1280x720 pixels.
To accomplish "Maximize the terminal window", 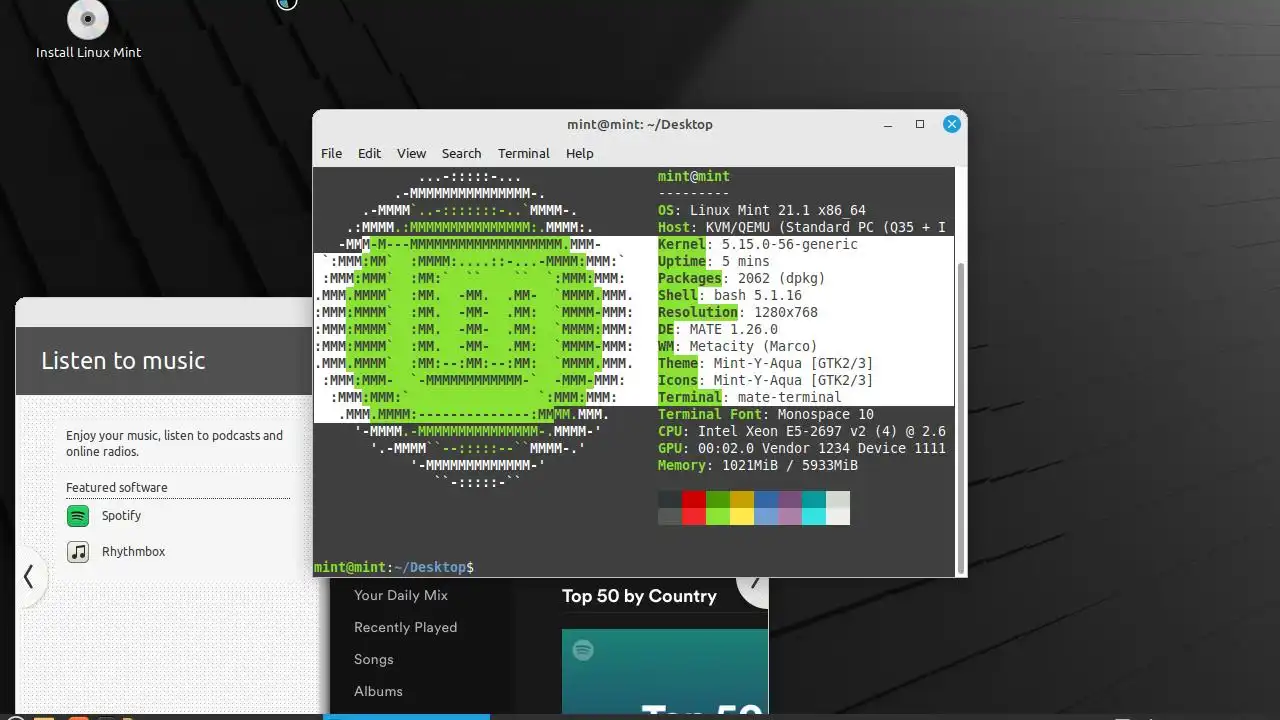I will coord(920,125).
